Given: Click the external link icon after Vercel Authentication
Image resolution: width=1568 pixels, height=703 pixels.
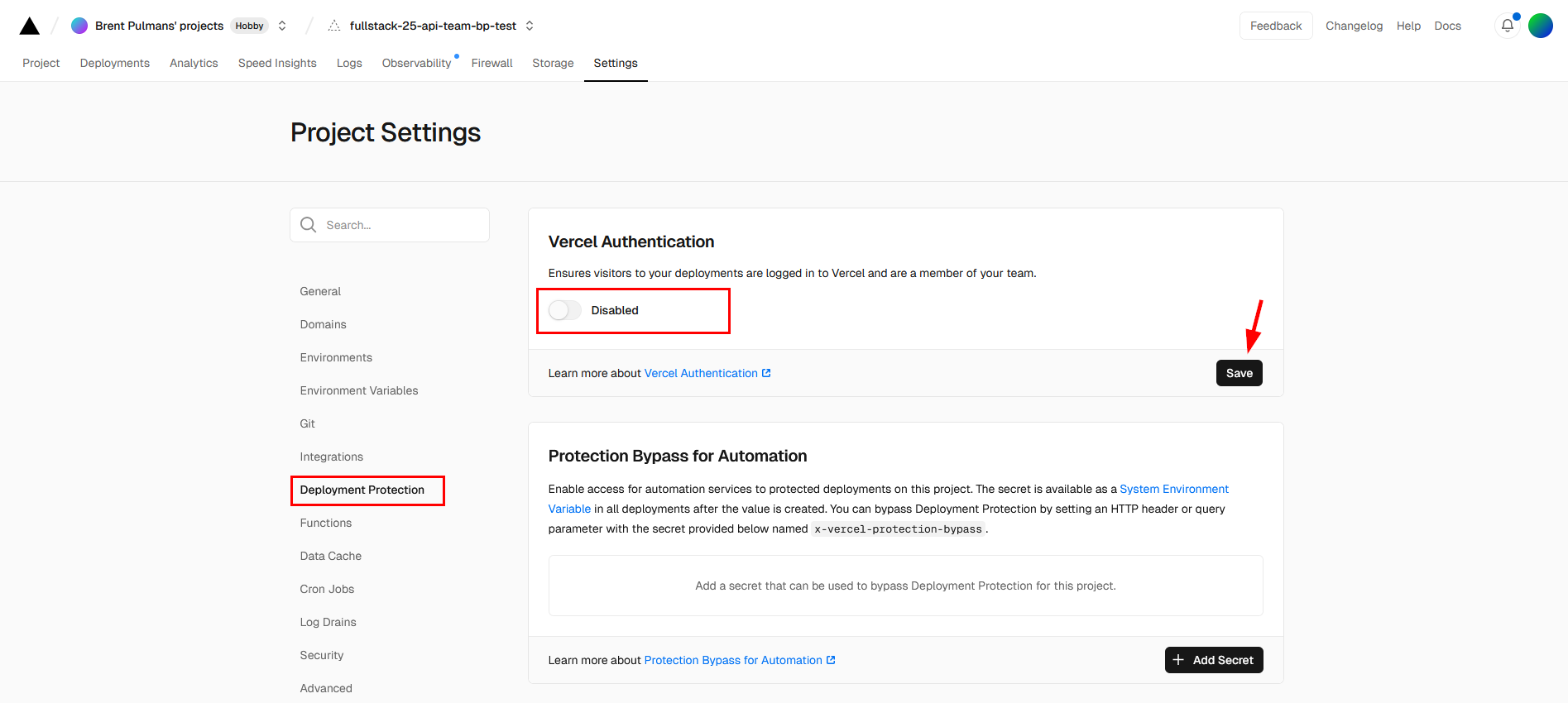Looking at the screenshot, I should point(766,373).
